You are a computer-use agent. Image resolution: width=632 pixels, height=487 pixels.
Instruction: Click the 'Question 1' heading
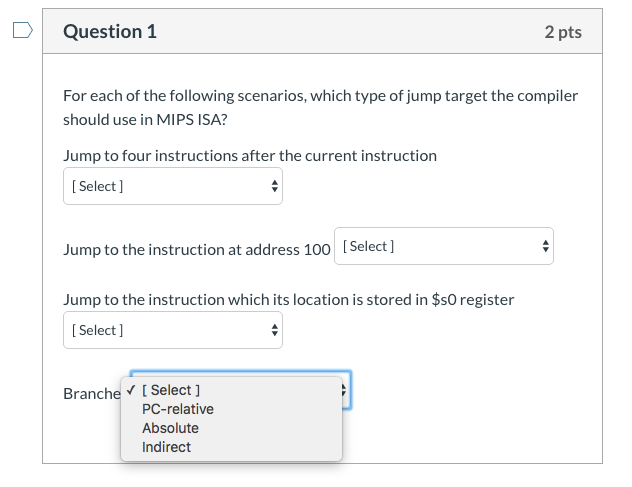click(110, 32)
